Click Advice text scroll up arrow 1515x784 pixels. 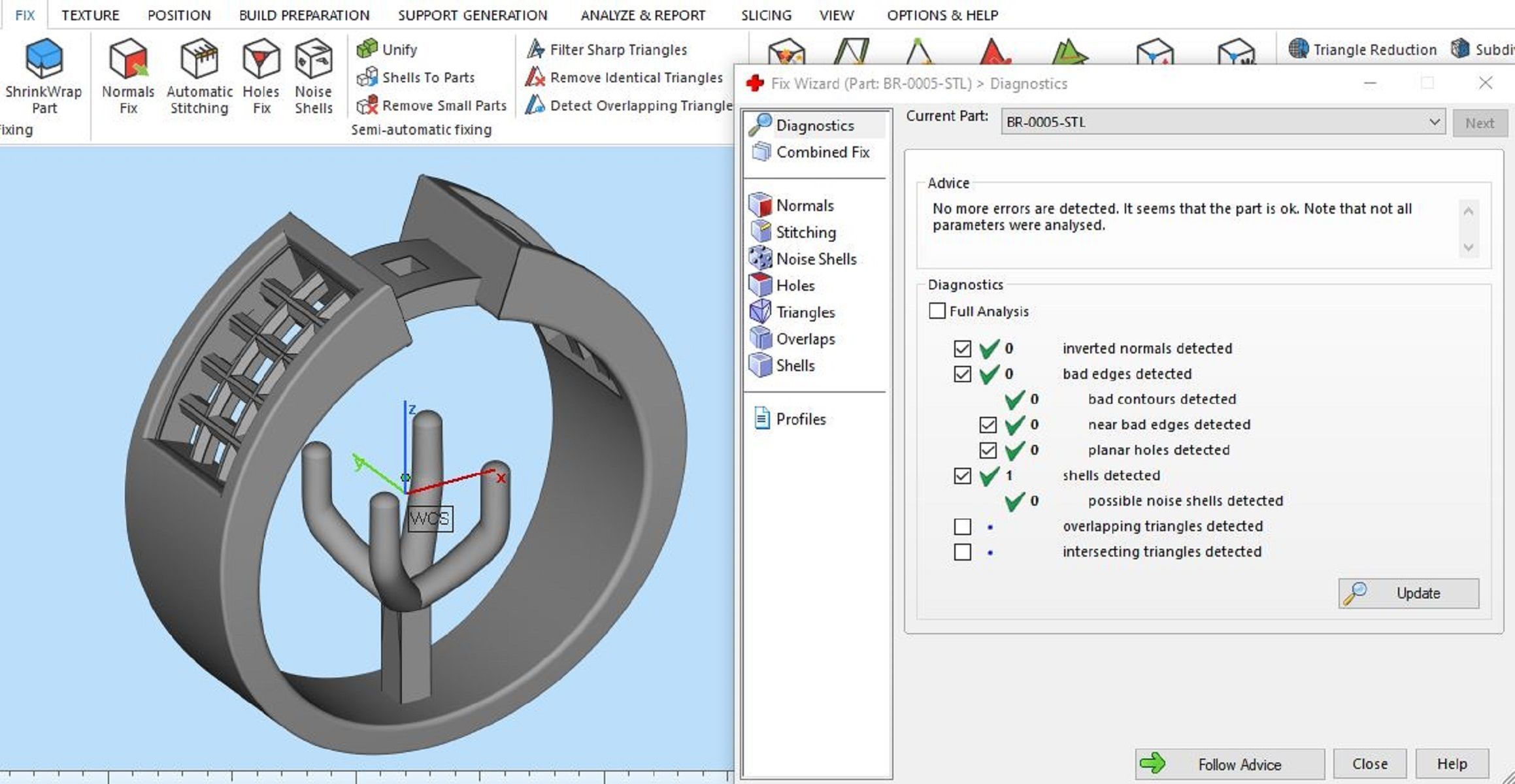pos(1468,211)
